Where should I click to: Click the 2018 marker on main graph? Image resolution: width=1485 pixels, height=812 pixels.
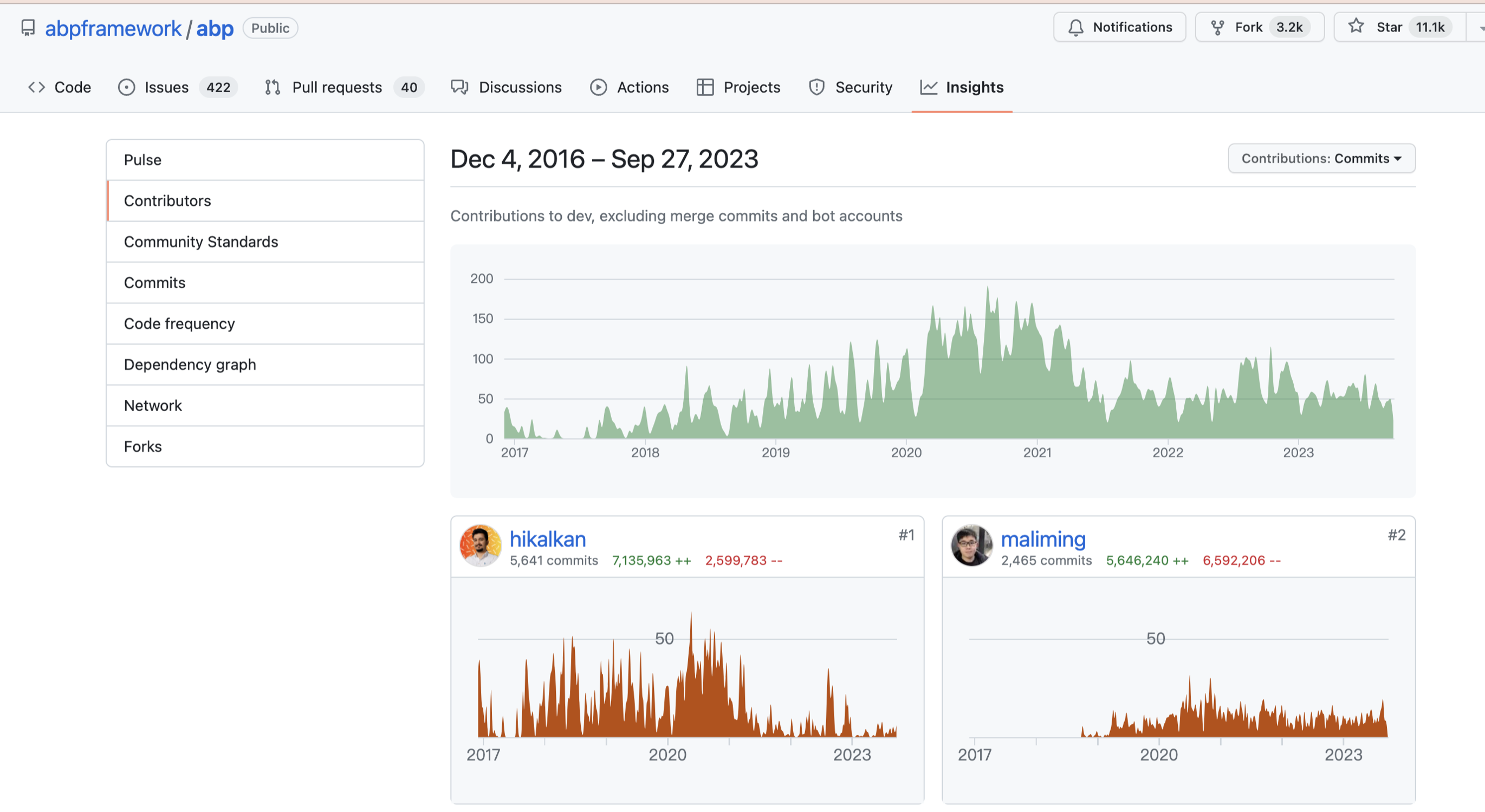tap(645, 452)
